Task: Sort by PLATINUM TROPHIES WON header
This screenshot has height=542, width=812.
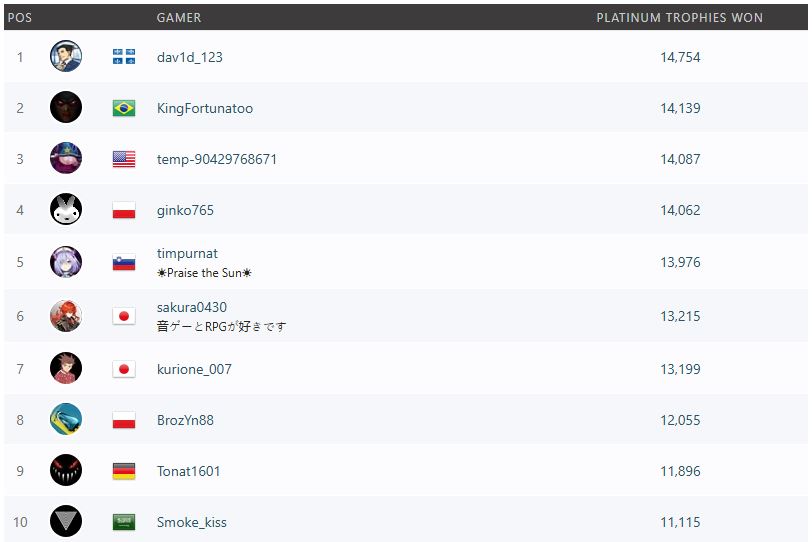Action: point(679,18)
